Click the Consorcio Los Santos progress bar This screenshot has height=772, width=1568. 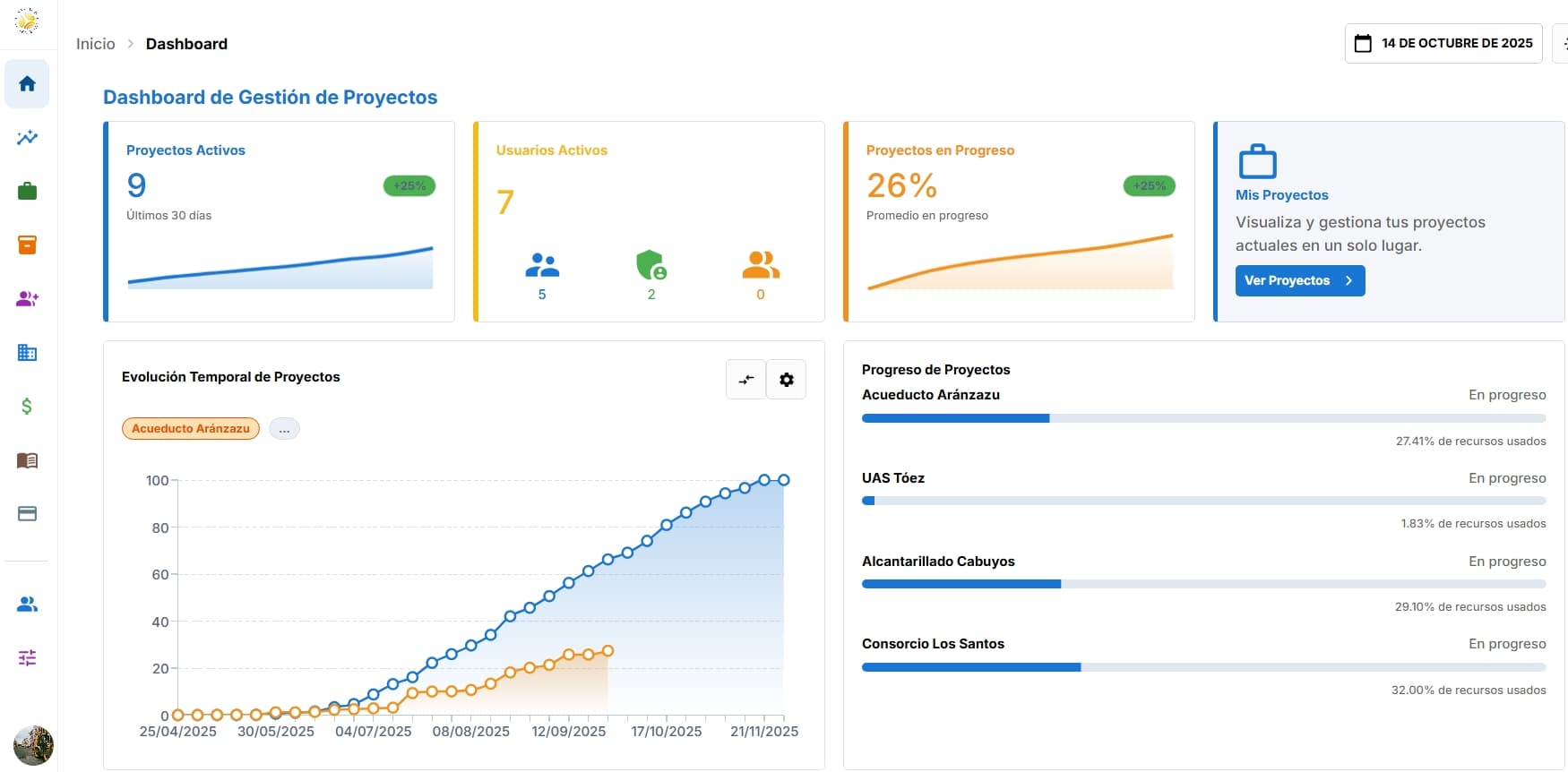1203,667
